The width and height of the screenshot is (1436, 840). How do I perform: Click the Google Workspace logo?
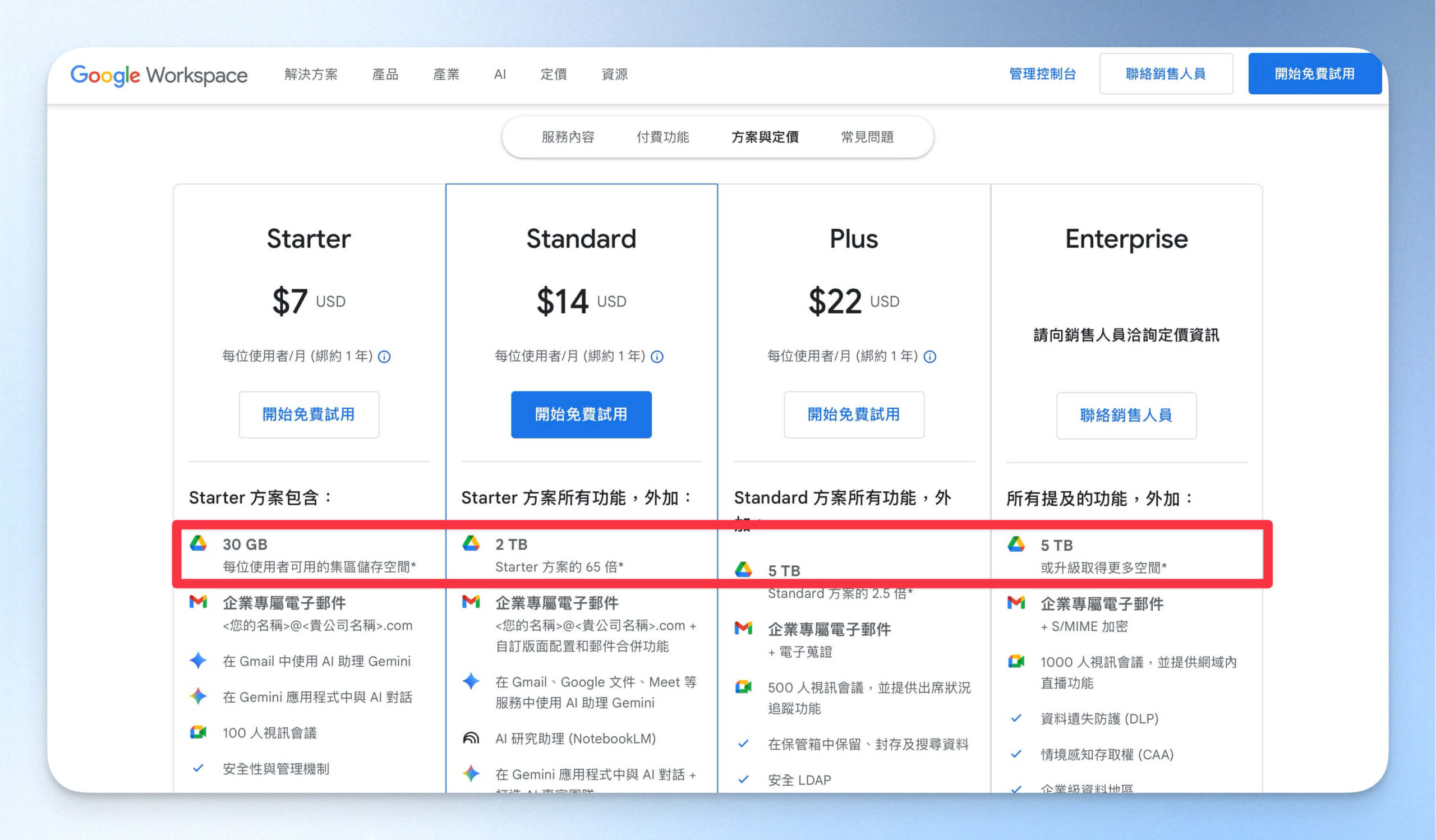coord(158,75)
